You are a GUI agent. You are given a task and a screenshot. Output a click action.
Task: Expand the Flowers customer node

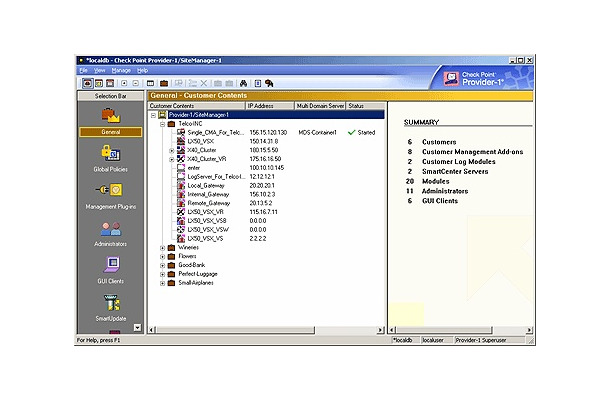coord(163,256)
